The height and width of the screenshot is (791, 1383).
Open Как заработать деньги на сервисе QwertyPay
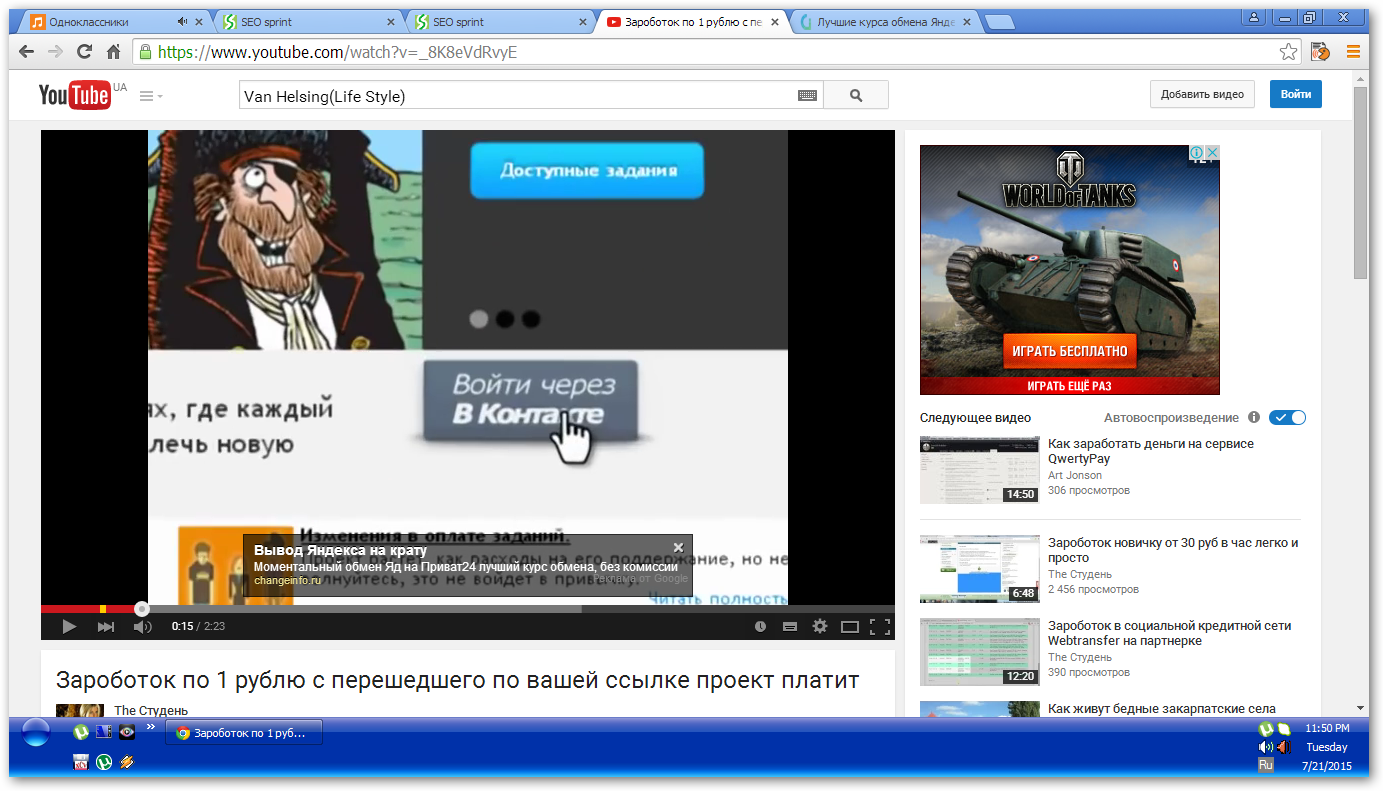coord(1150,451)
